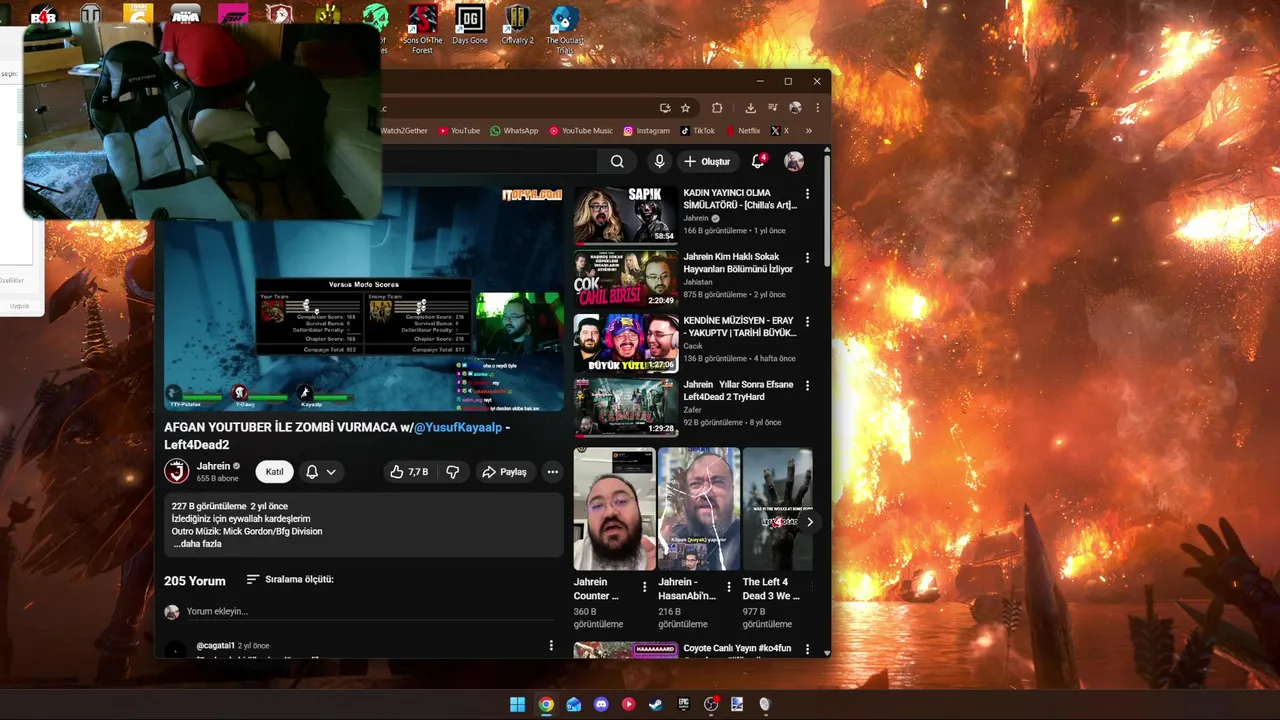
Task: Open Instagram bookmark
Action: pyautogui.click(x=647, y=131)
